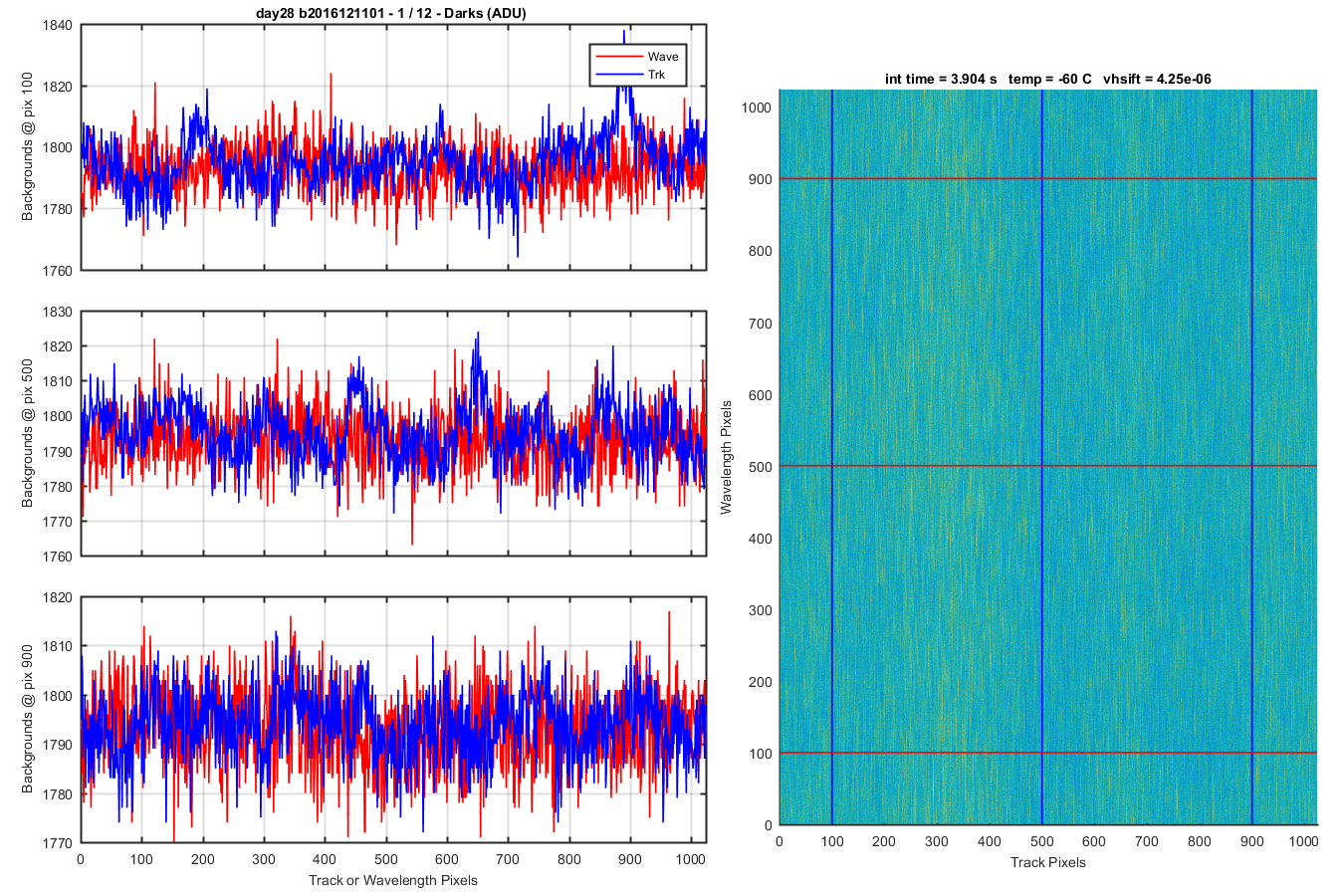Click the plot title 'day28 b2016121101 - 1 / 12 - Darks (ADU)'
Screen dimensions: 1344x896
pyautogui.click(x=393, y=13)
